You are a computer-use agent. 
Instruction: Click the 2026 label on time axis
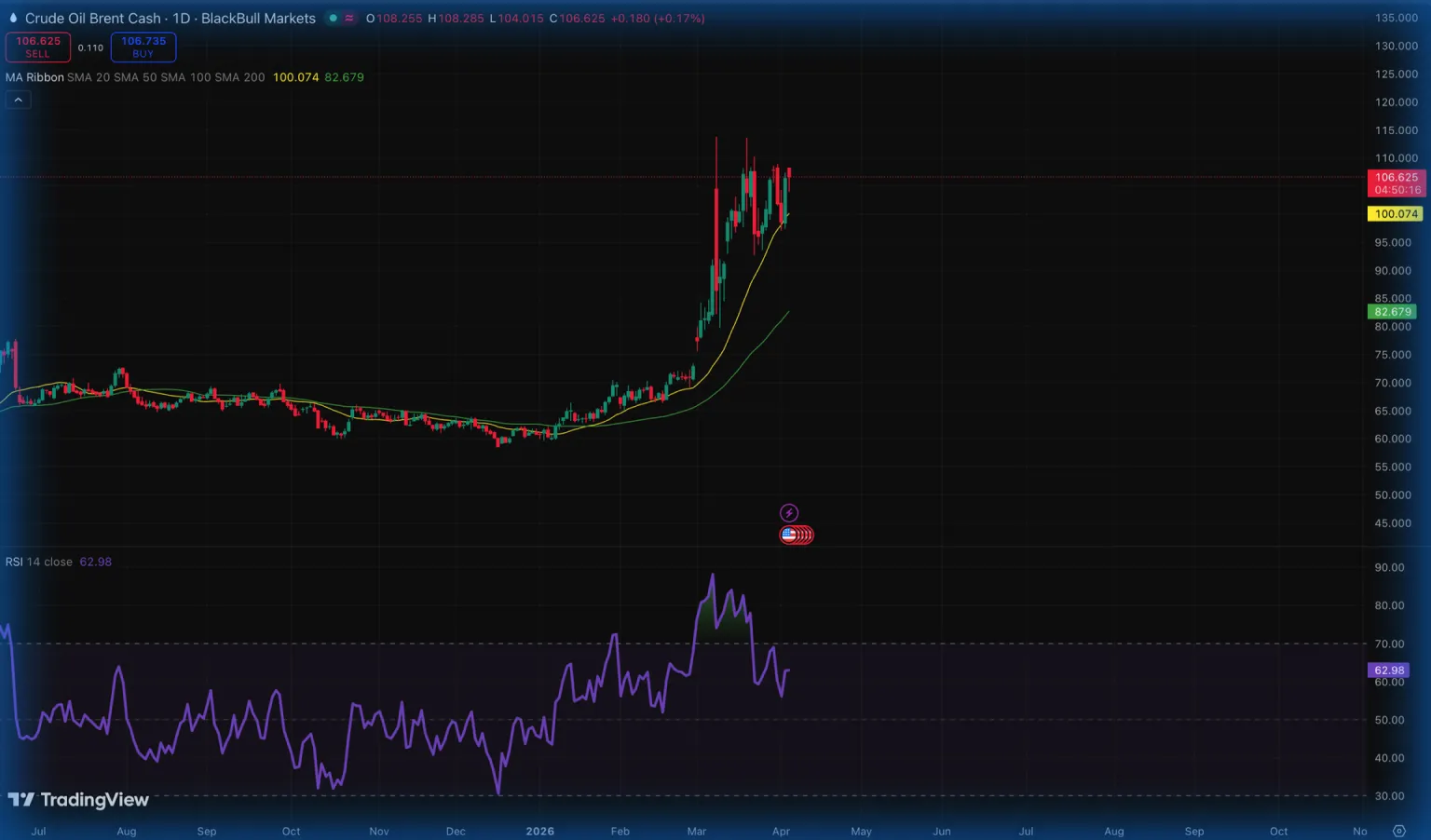coord(539,831)
